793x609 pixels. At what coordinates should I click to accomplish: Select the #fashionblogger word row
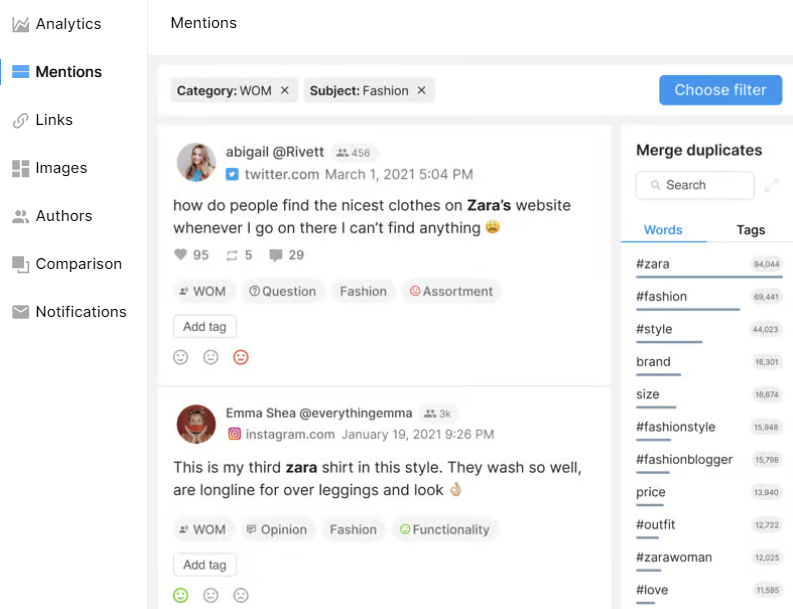(x=709, y=462)
